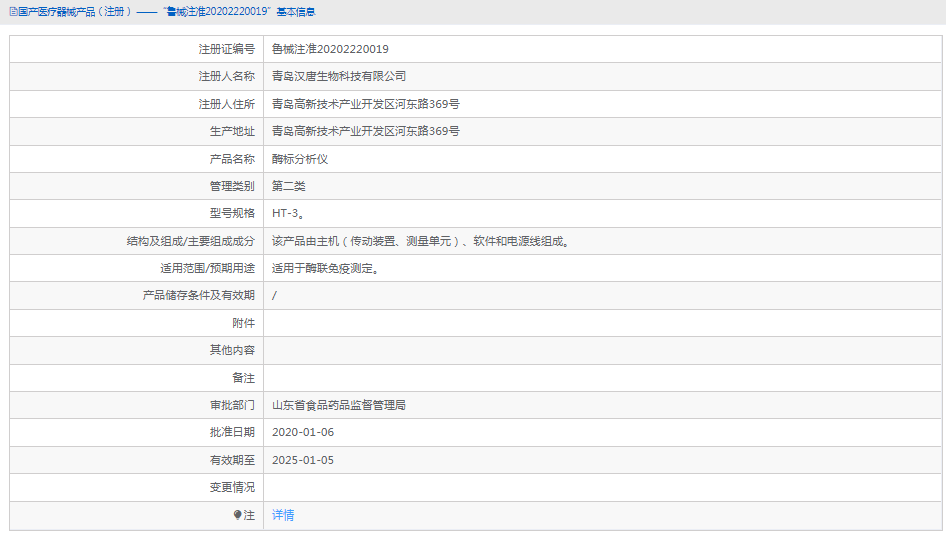Click the product name 酶标分析仪
This screenshot has height=537, width=946.
(x=300, y=159)
